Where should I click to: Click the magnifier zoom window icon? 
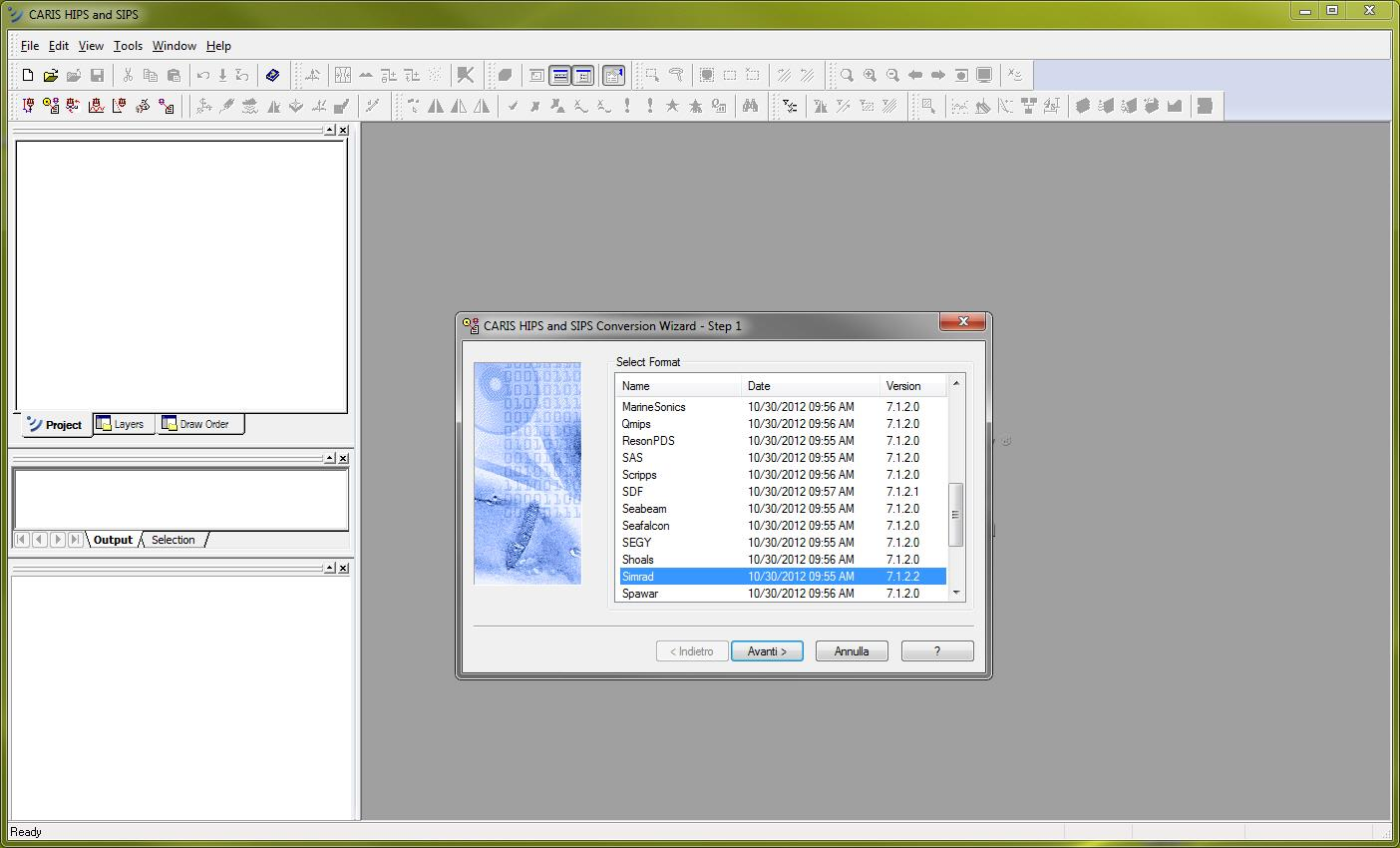847,75
